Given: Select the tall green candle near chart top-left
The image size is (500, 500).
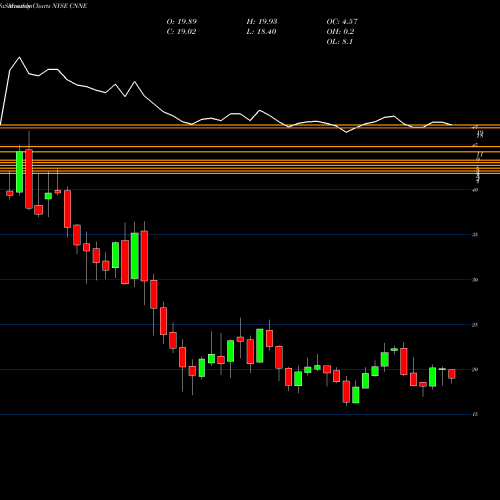Looking at the screenshot, I should [20, 172].
